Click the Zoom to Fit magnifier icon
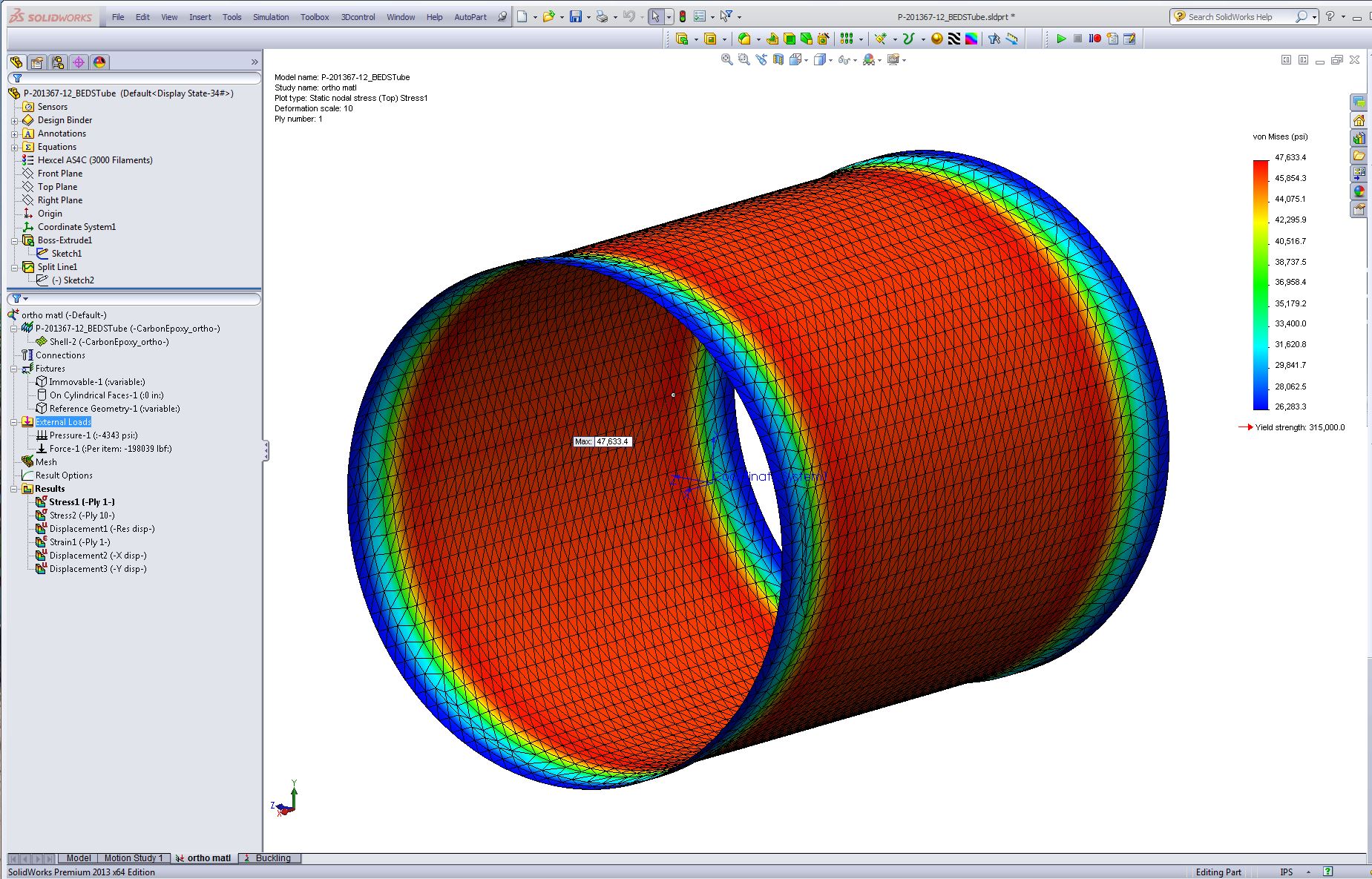Screen dimensions: 1372x879 pos(727,59)
